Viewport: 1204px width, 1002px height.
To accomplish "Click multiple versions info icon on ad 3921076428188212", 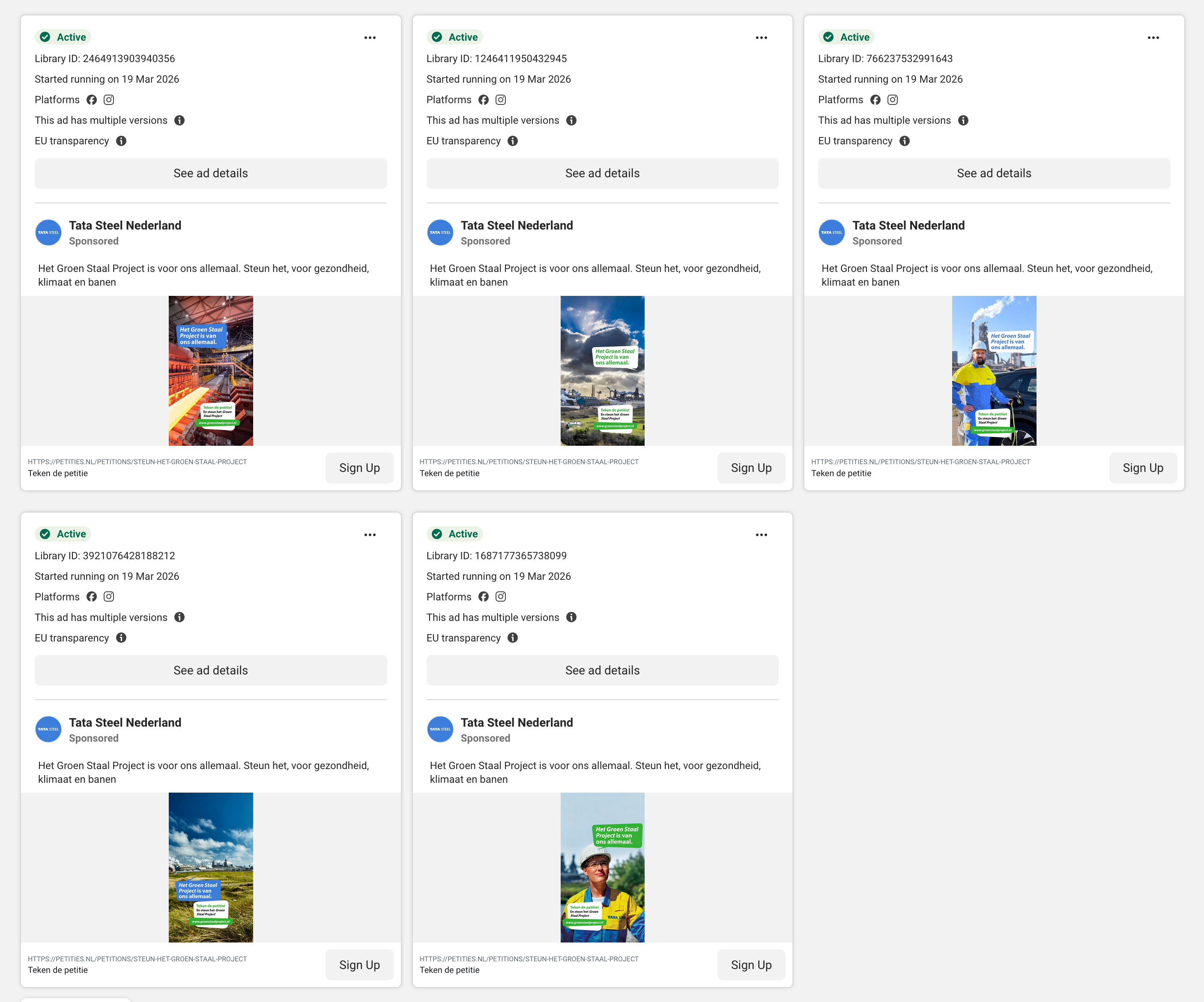I will tap(179, 617).
